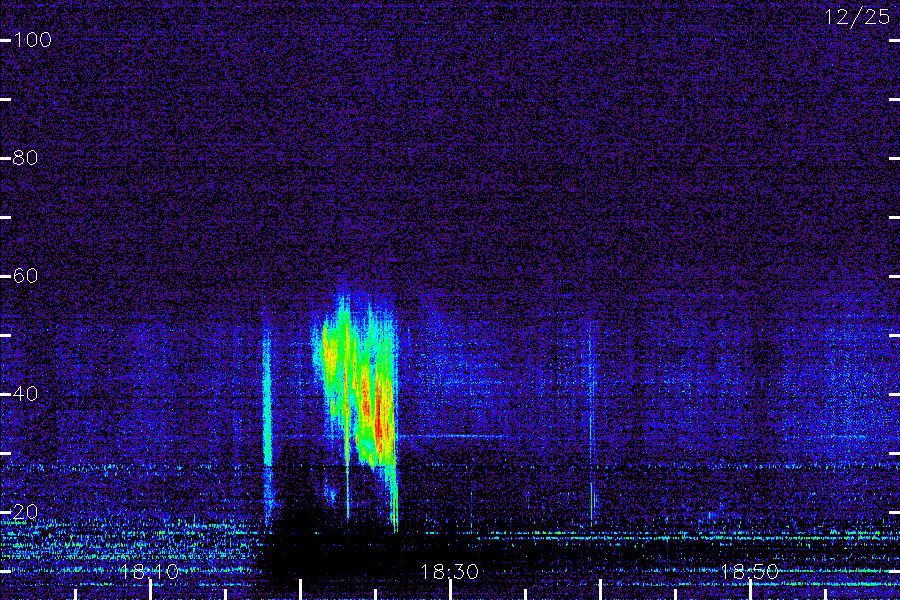The height and width of the screenshot is (600, 900).
Task: Click the 40 frequency axis label
Action: pos(25,394)
